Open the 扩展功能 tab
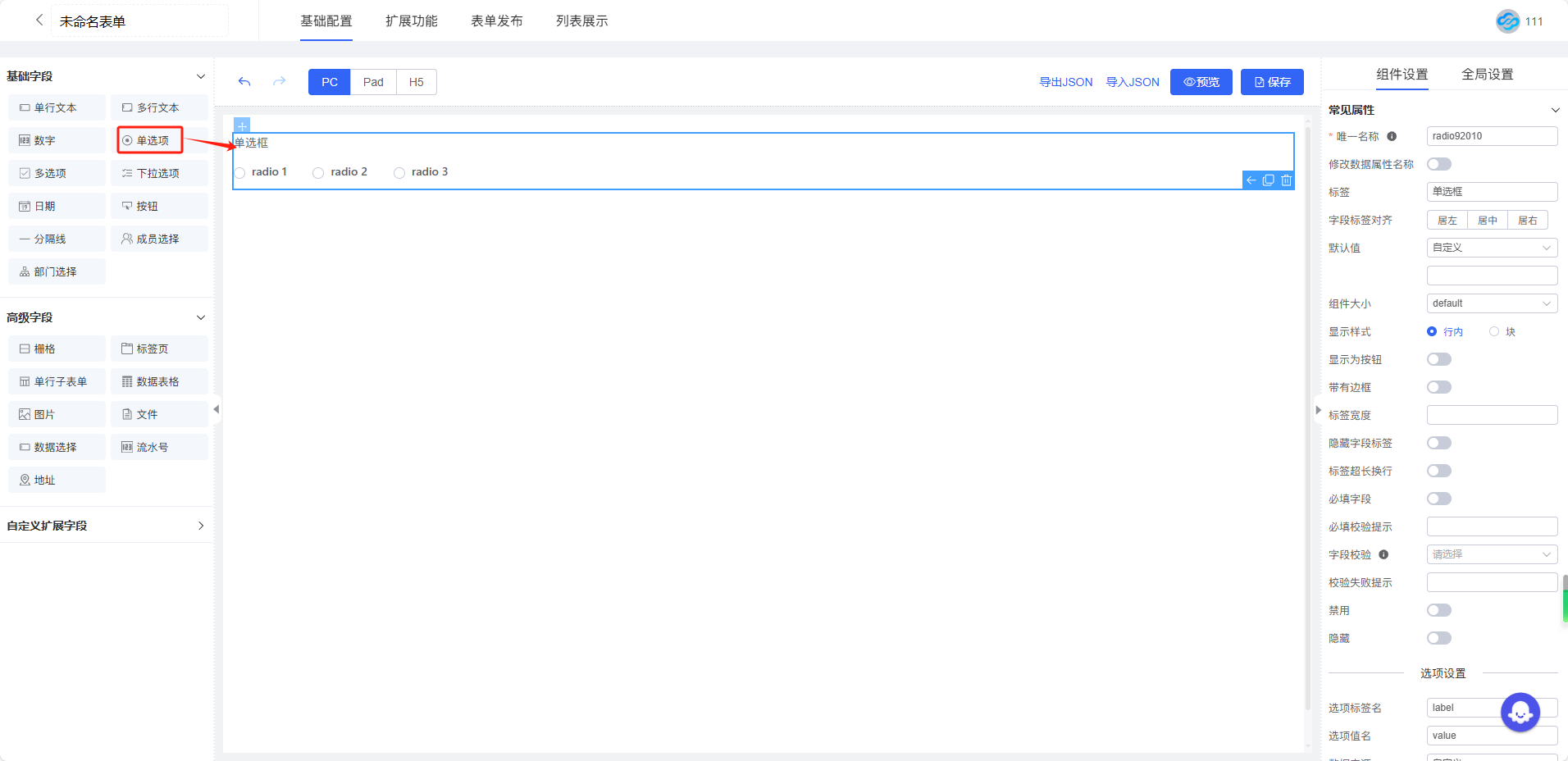Screen dimensions: 1568x761 click(411, 21)
